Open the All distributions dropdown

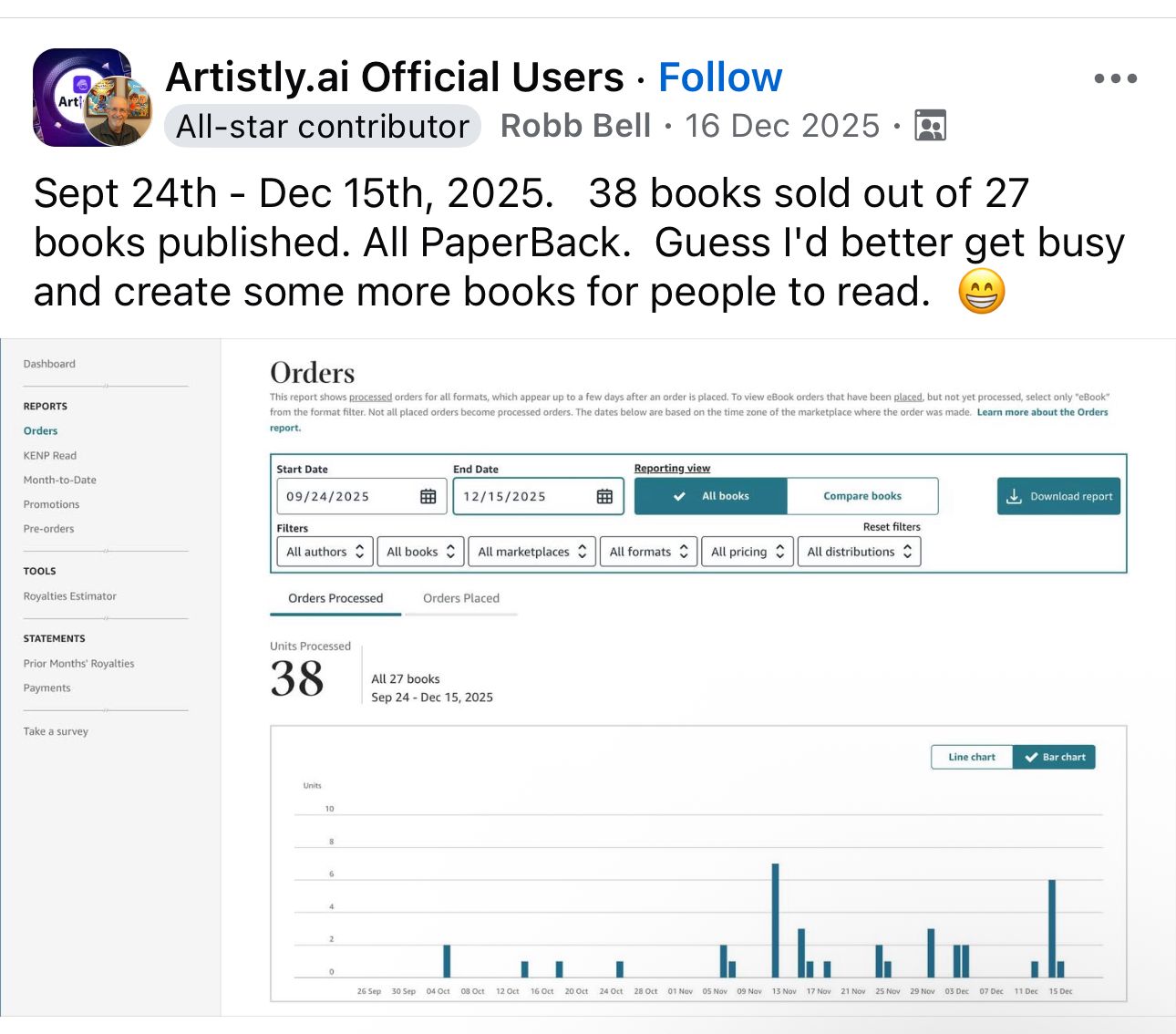(x=859, y=552)
